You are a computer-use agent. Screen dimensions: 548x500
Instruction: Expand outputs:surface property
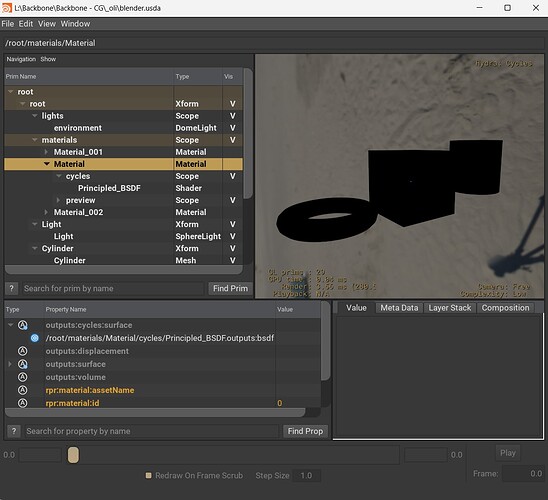[x=10, y=364]
